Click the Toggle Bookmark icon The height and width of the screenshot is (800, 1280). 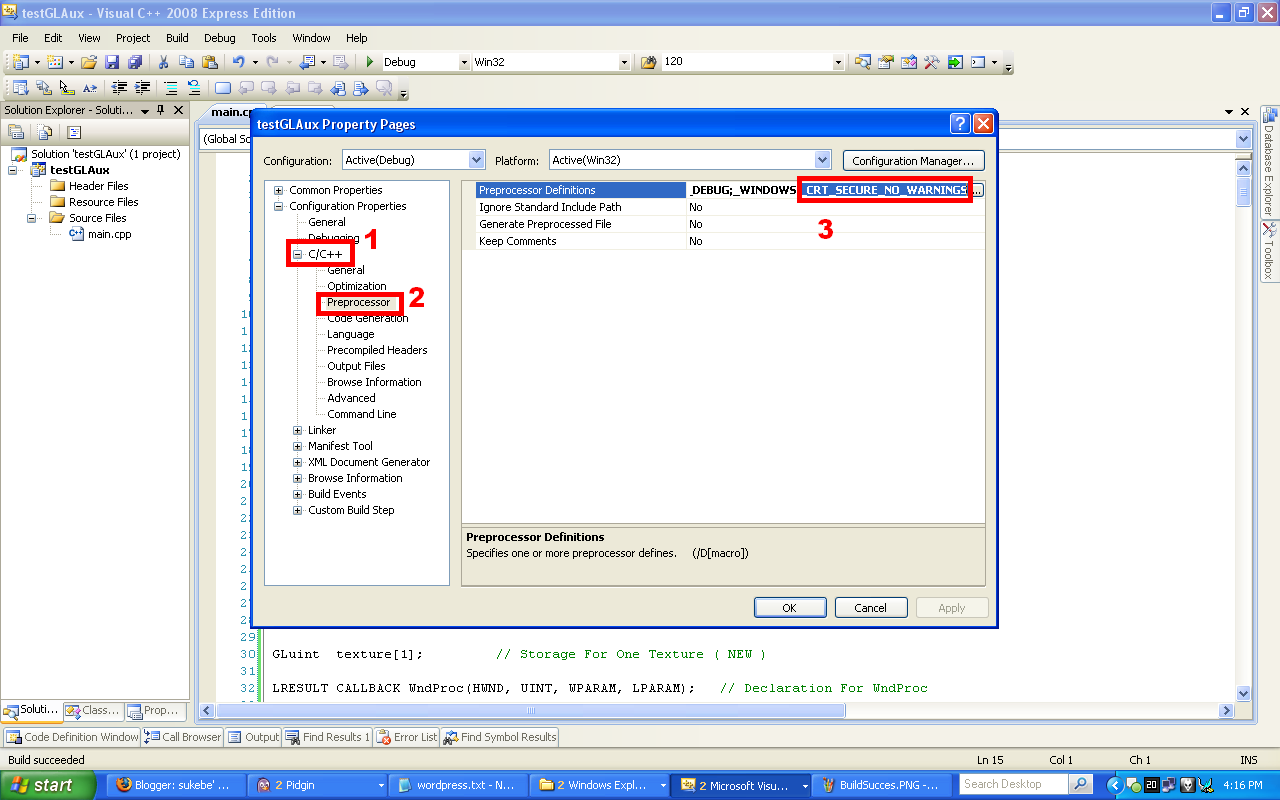(x=223, y=88)
